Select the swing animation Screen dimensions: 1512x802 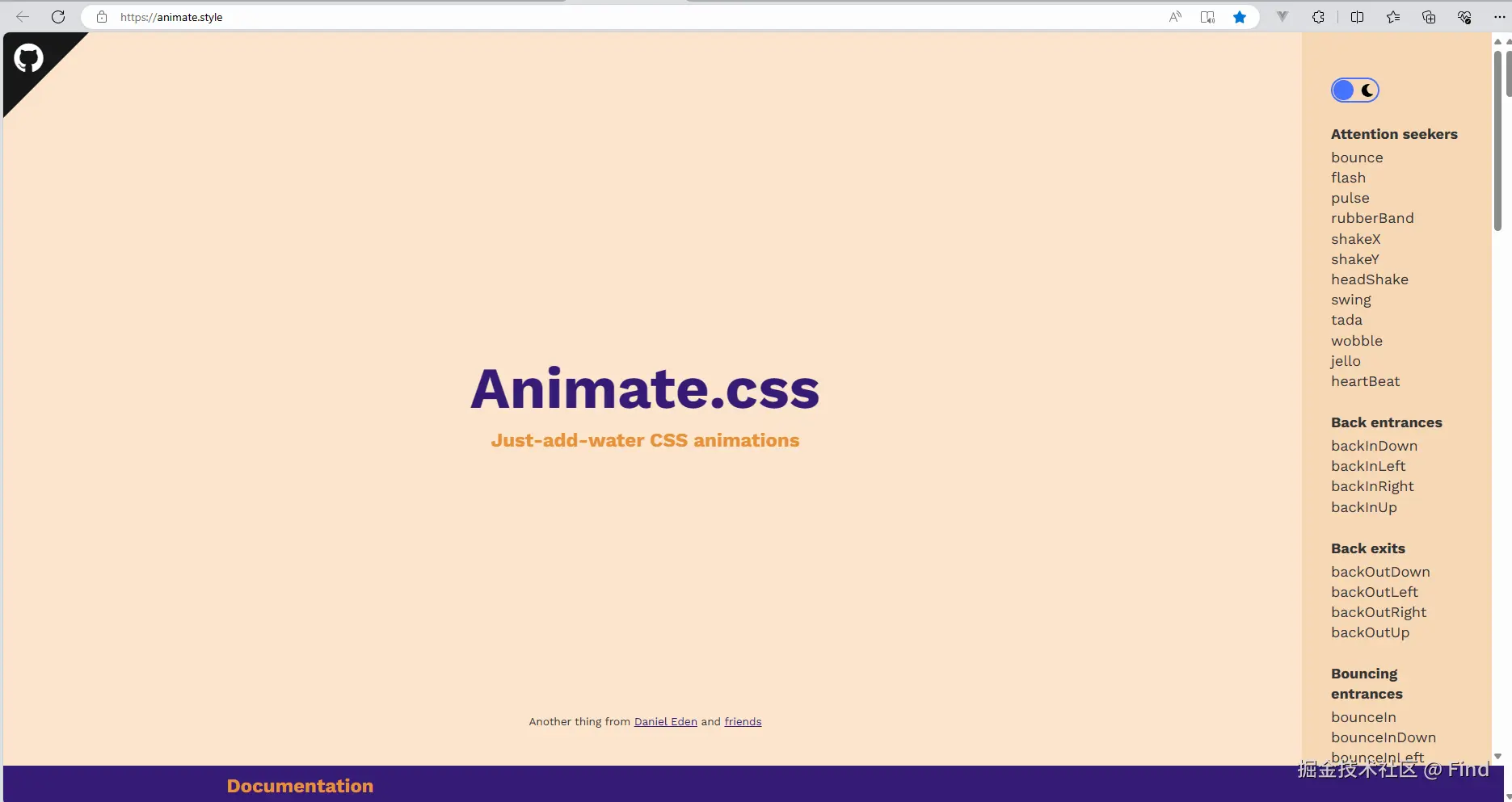pyautogui.click(x=1351, y=300)
